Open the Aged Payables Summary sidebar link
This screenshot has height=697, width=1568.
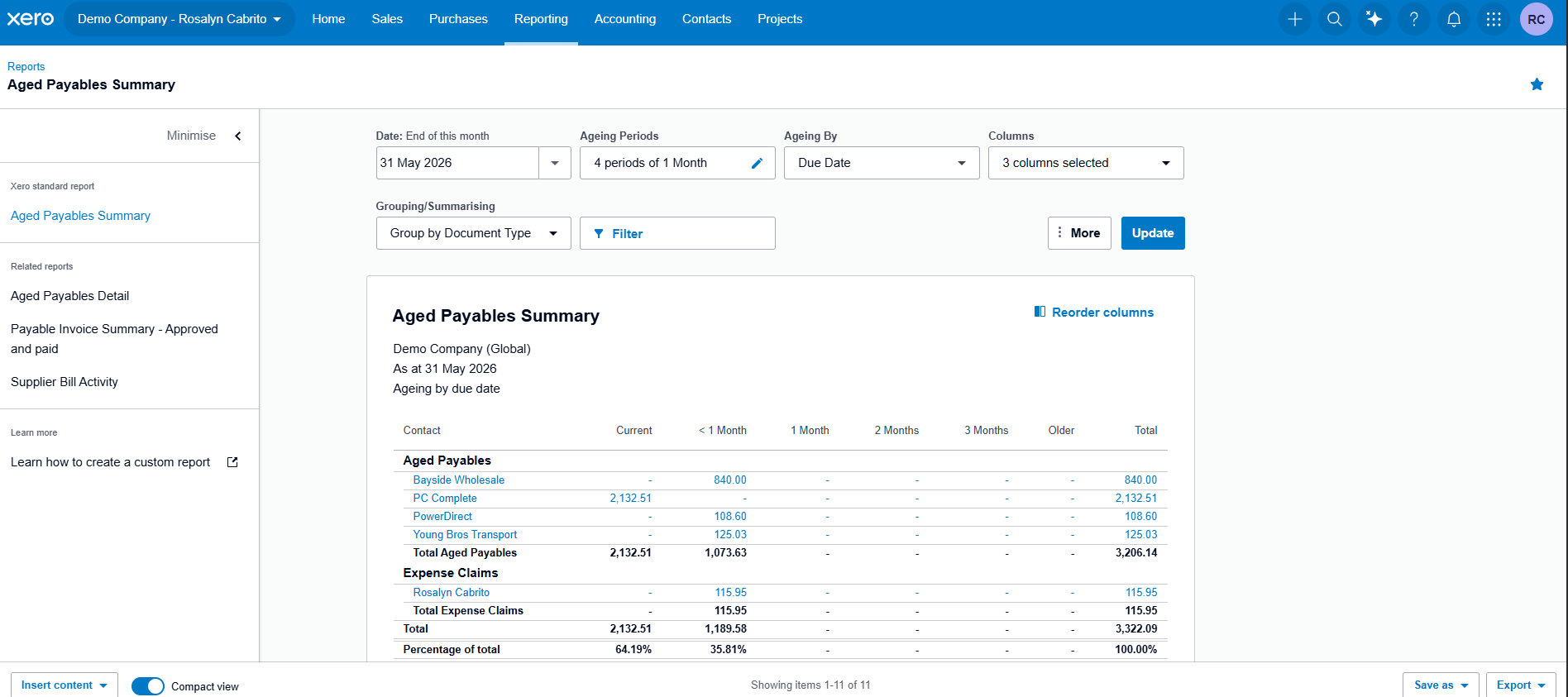click(x=80, y=216)
